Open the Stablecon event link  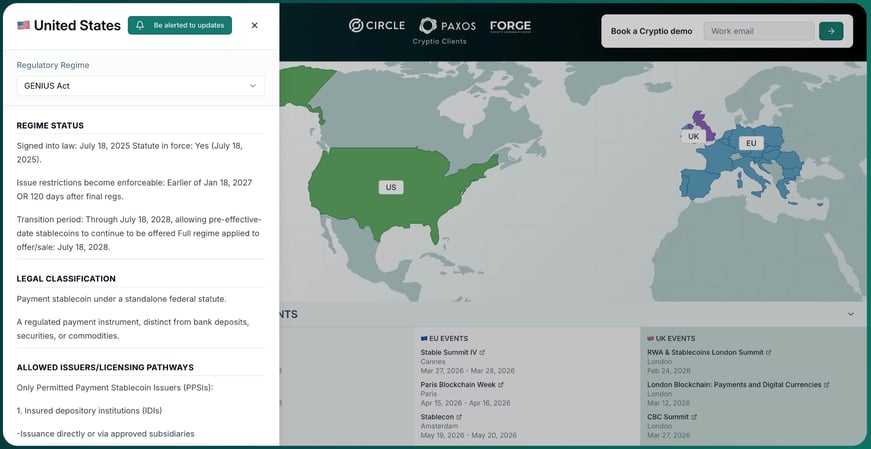[437, 416]
